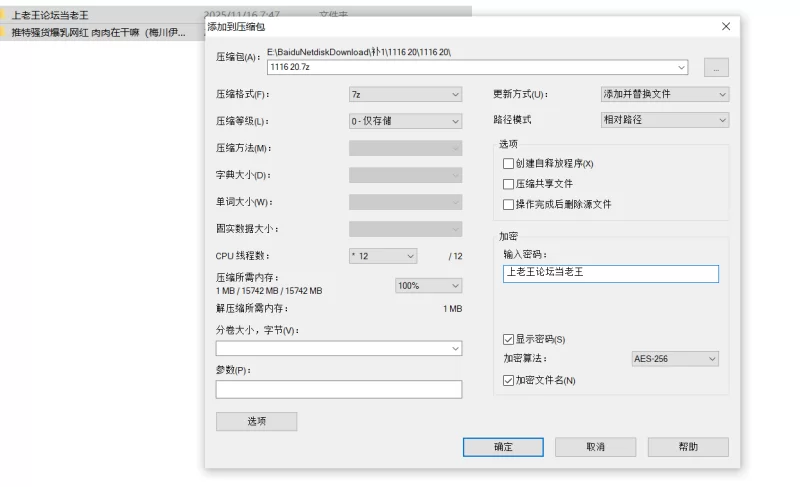Click the browse (...) button for archive path
The height and width of the screenshot is (487, 800).
pos(716,68)
